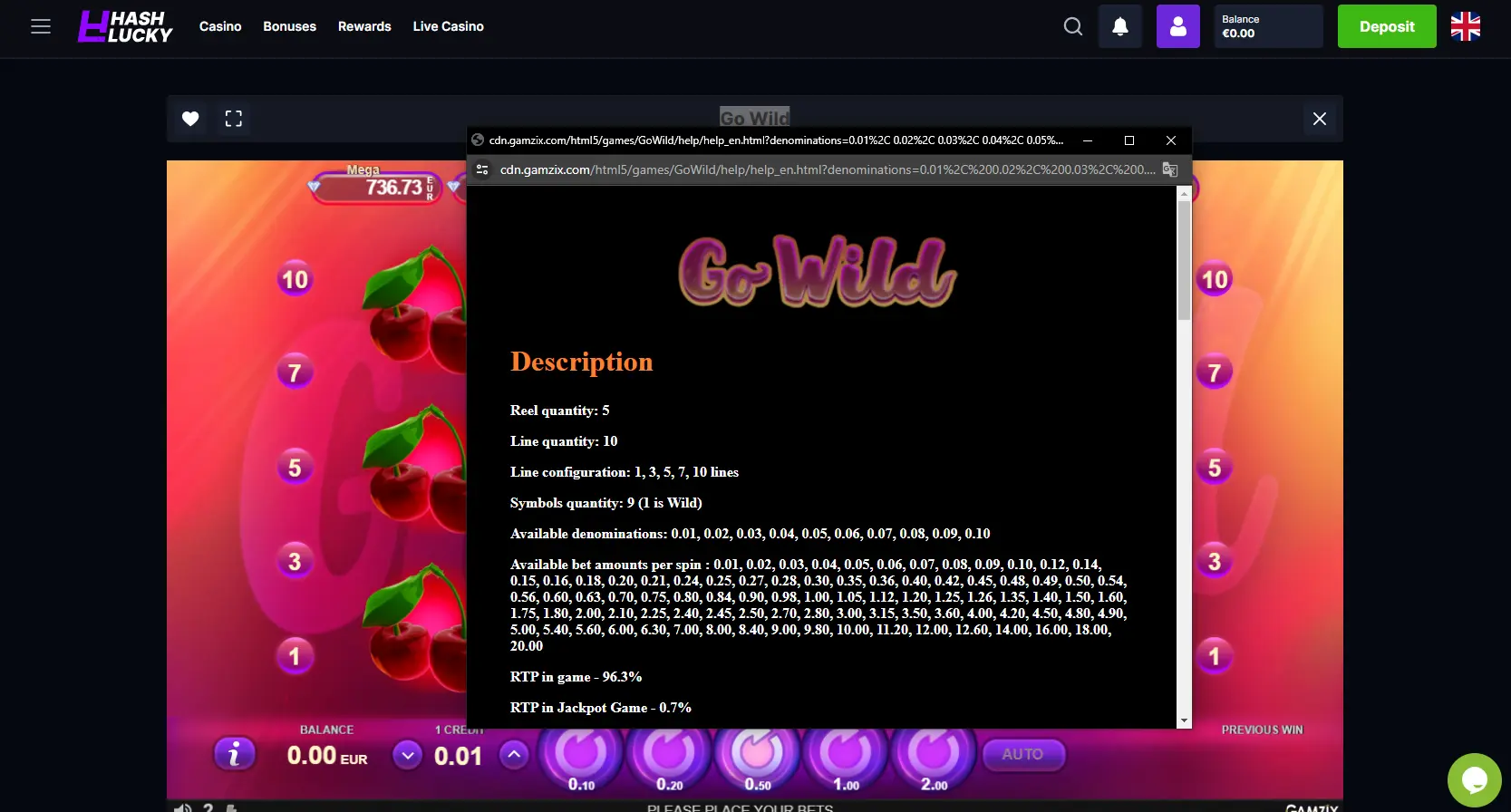
Task: Click the Description heading
Action: (x=582, y=362)
